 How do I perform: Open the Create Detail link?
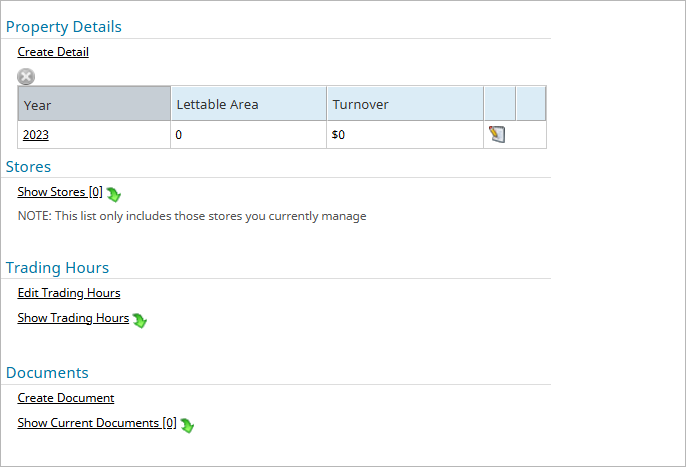[53, 52]
